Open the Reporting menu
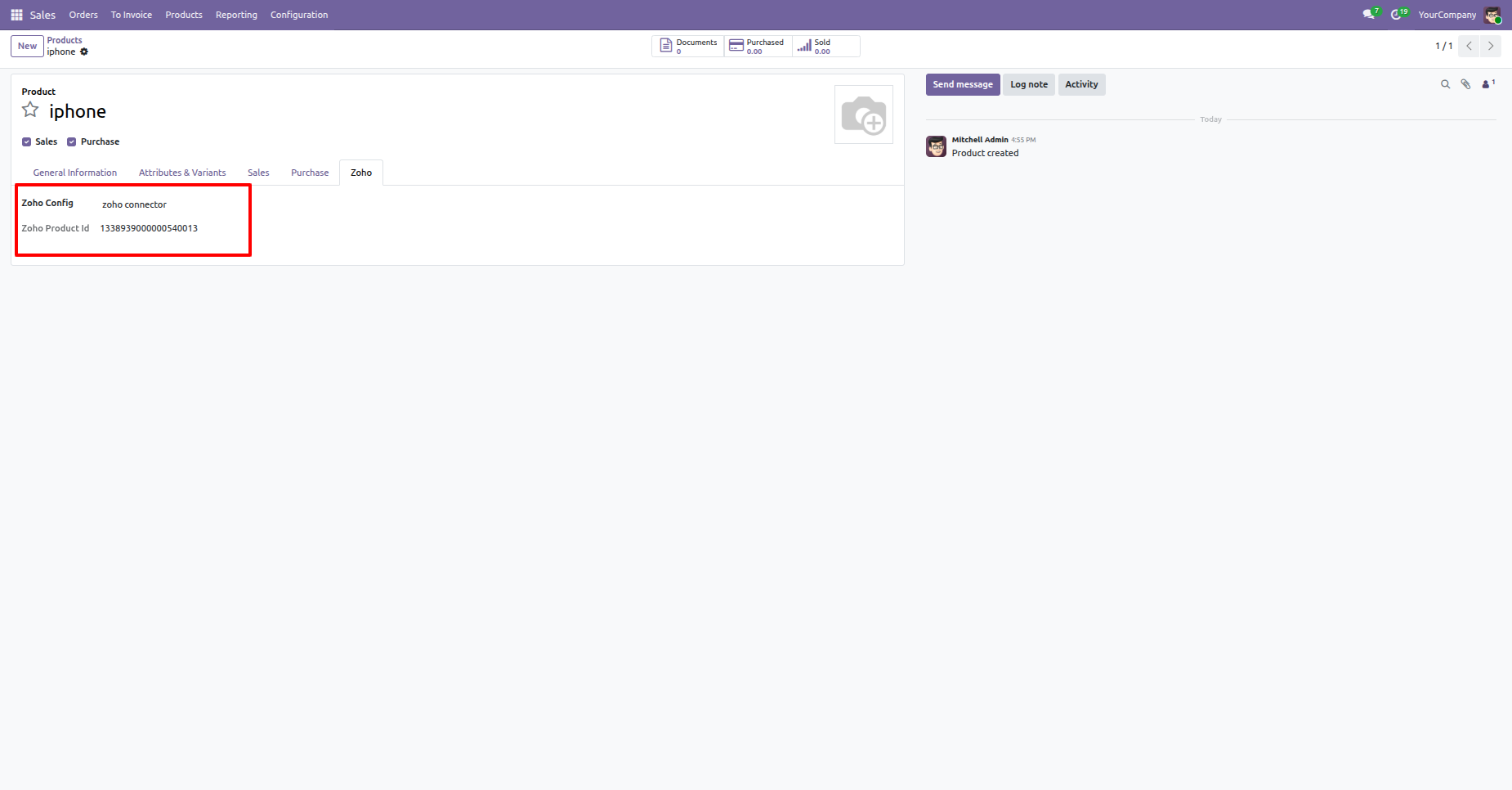 pos(236,15)
